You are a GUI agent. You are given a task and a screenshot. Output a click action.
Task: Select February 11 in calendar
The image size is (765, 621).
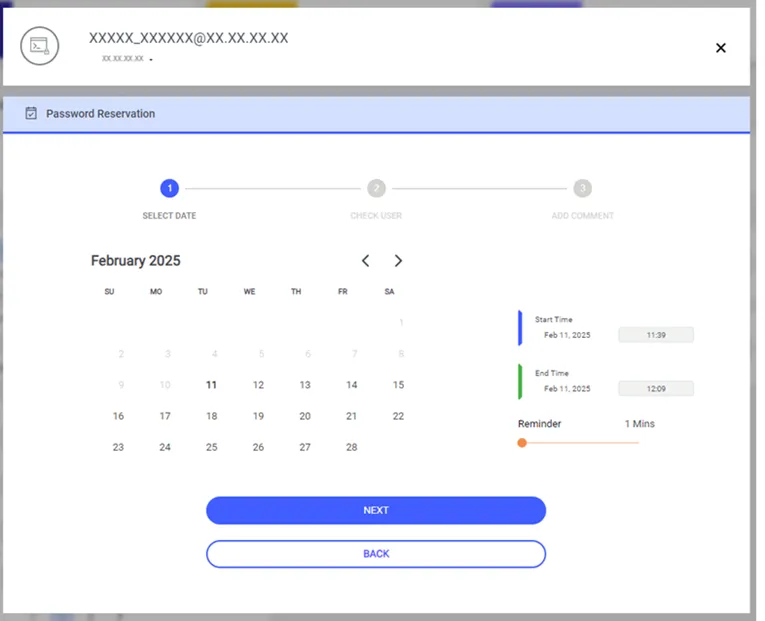[x=211, y=385]
